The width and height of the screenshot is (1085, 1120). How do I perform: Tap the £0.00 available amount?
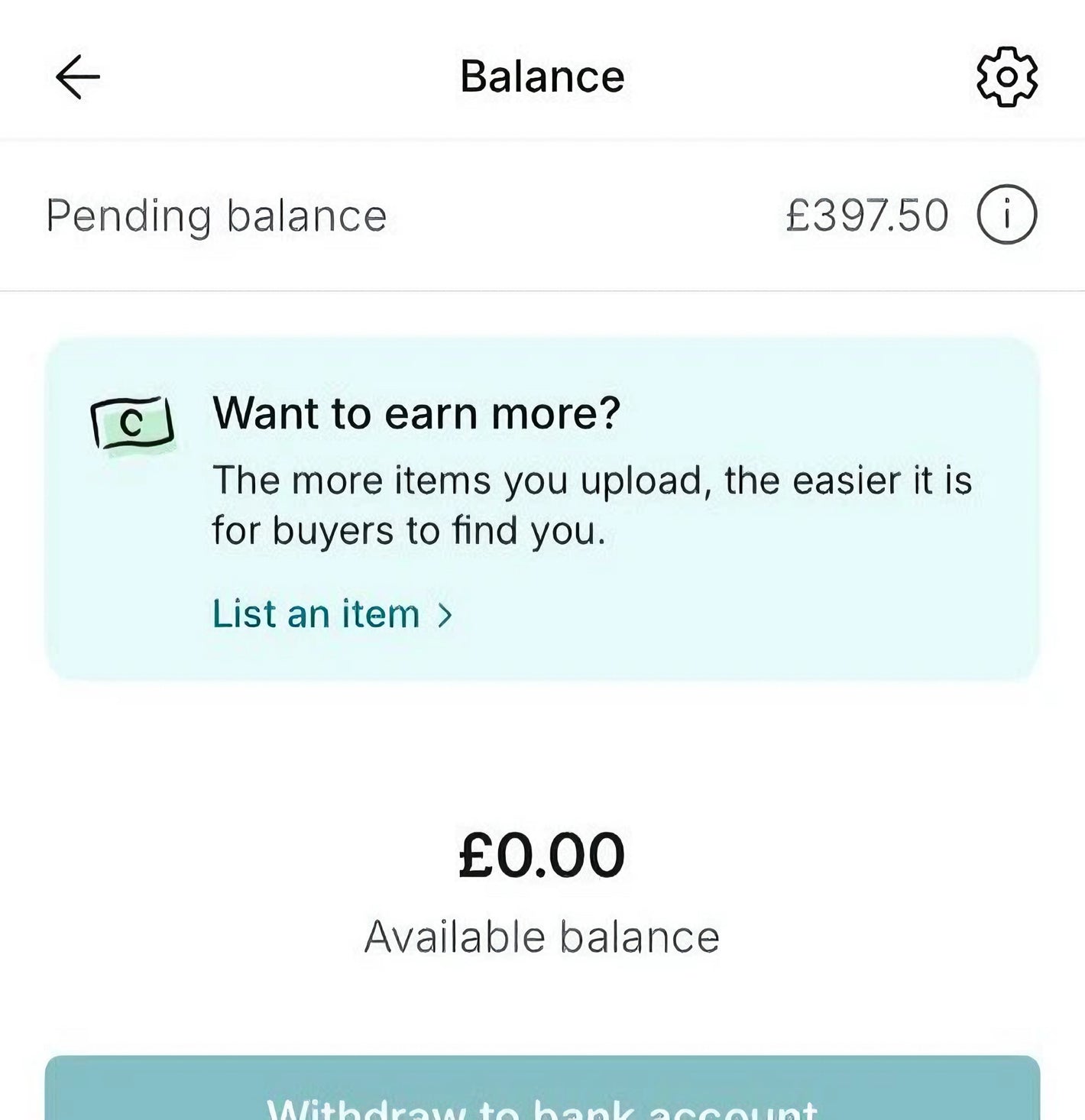(542, 855)
